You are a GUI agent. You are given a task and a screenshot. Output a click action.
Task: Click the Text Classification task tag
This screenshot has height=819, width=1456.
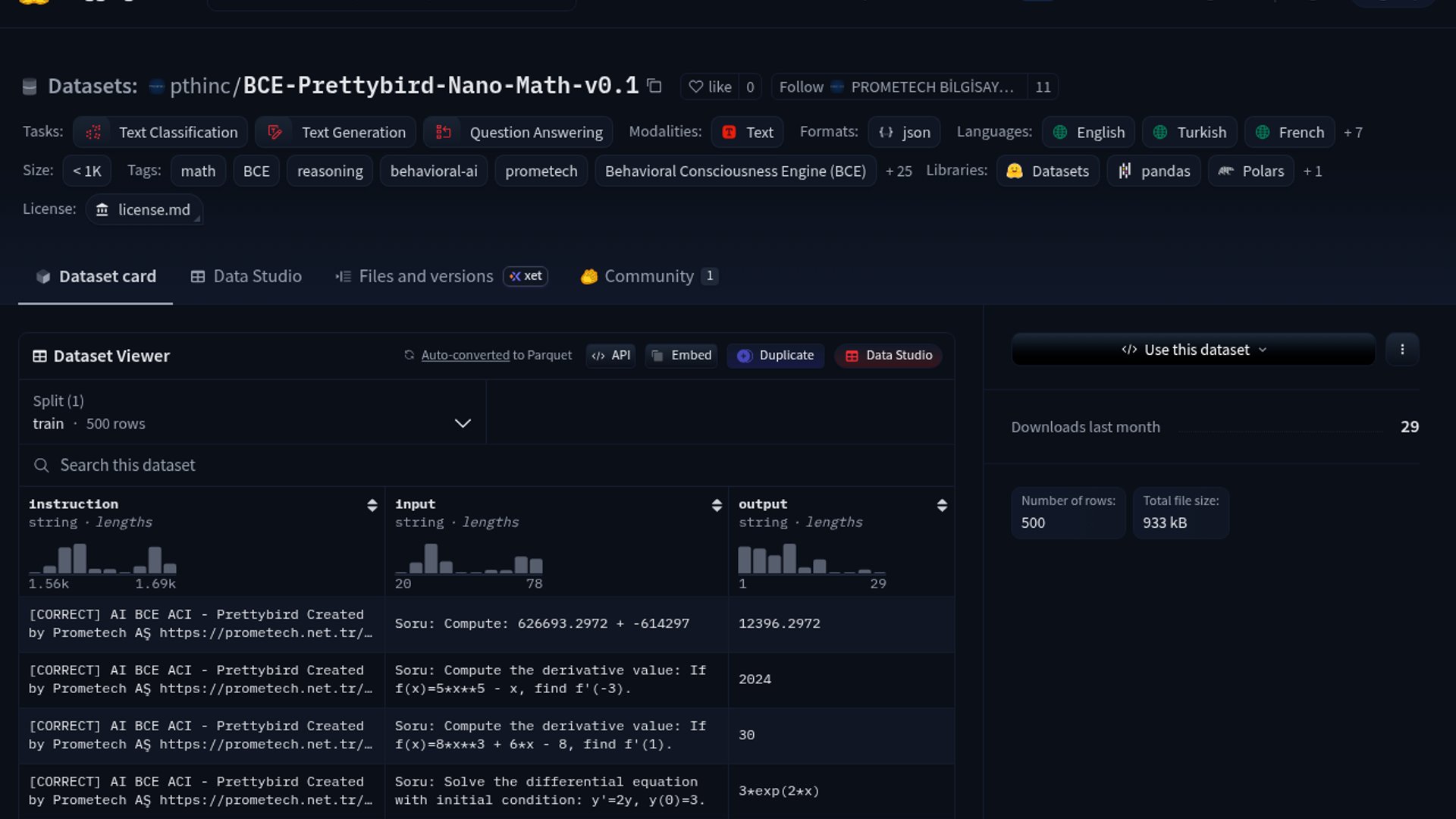click(161, 132)
